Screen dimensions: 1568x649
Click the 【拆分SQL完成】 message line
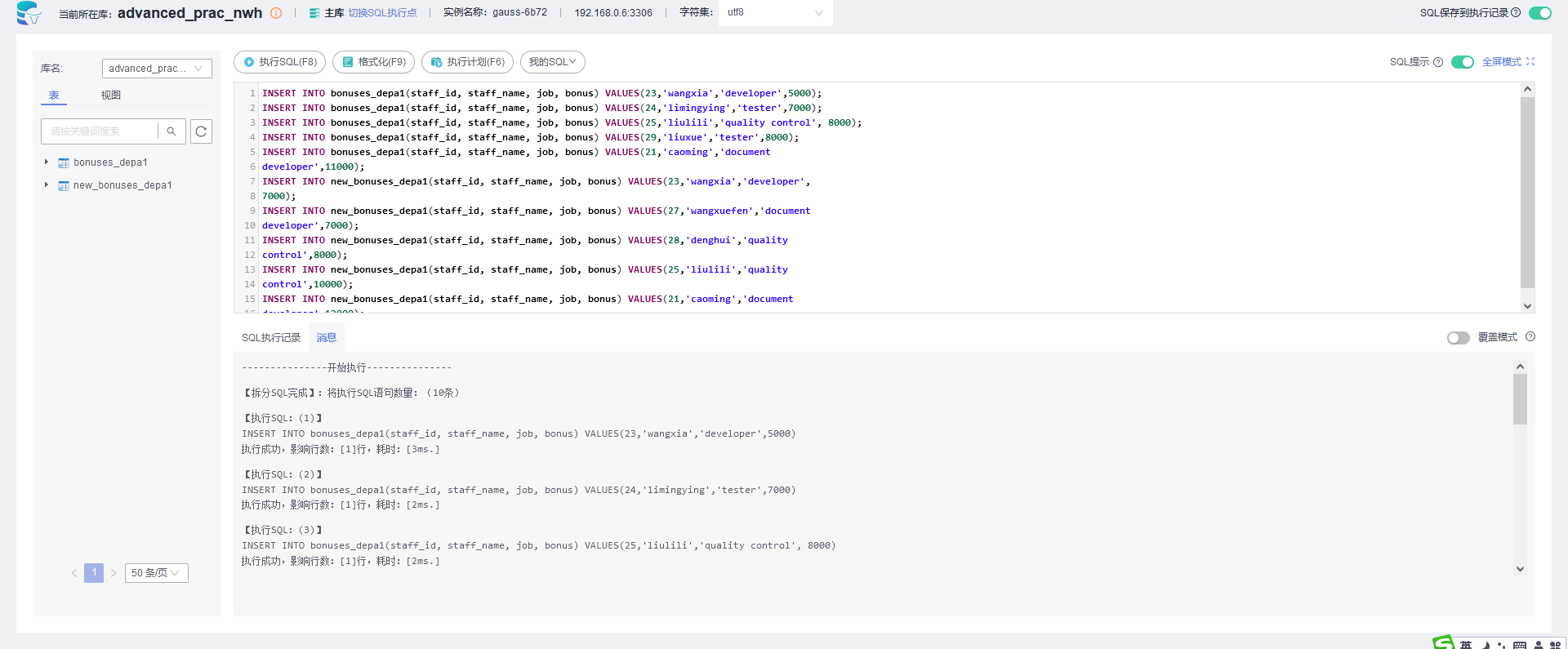(x=352, y=393)
